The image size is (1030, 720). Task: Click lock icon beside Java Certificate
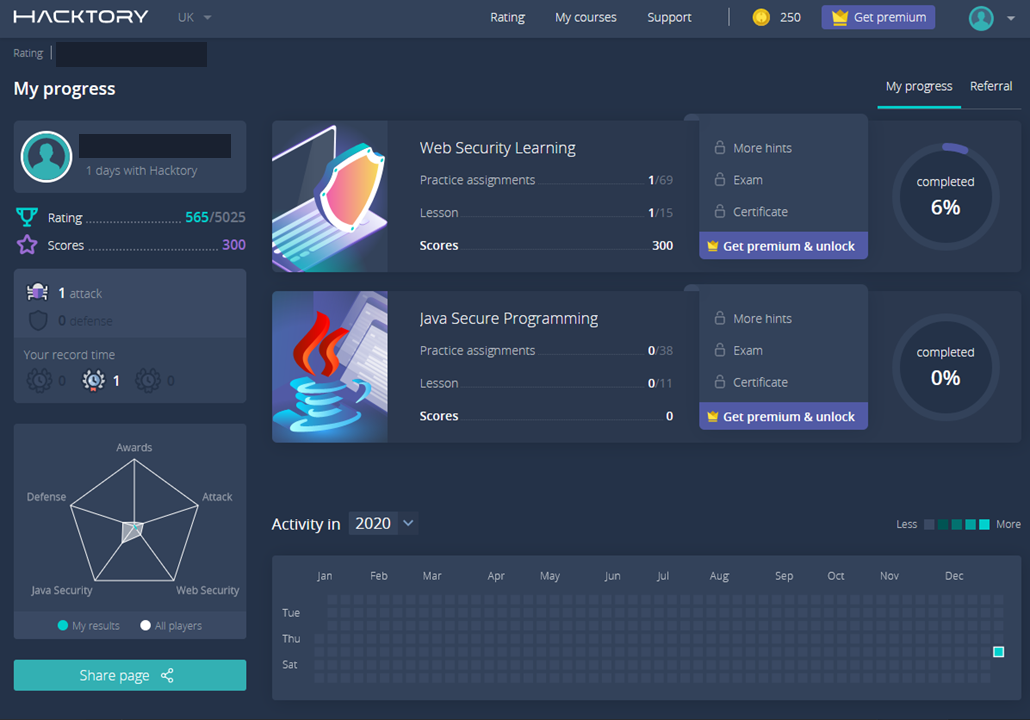tap(720, 382)
